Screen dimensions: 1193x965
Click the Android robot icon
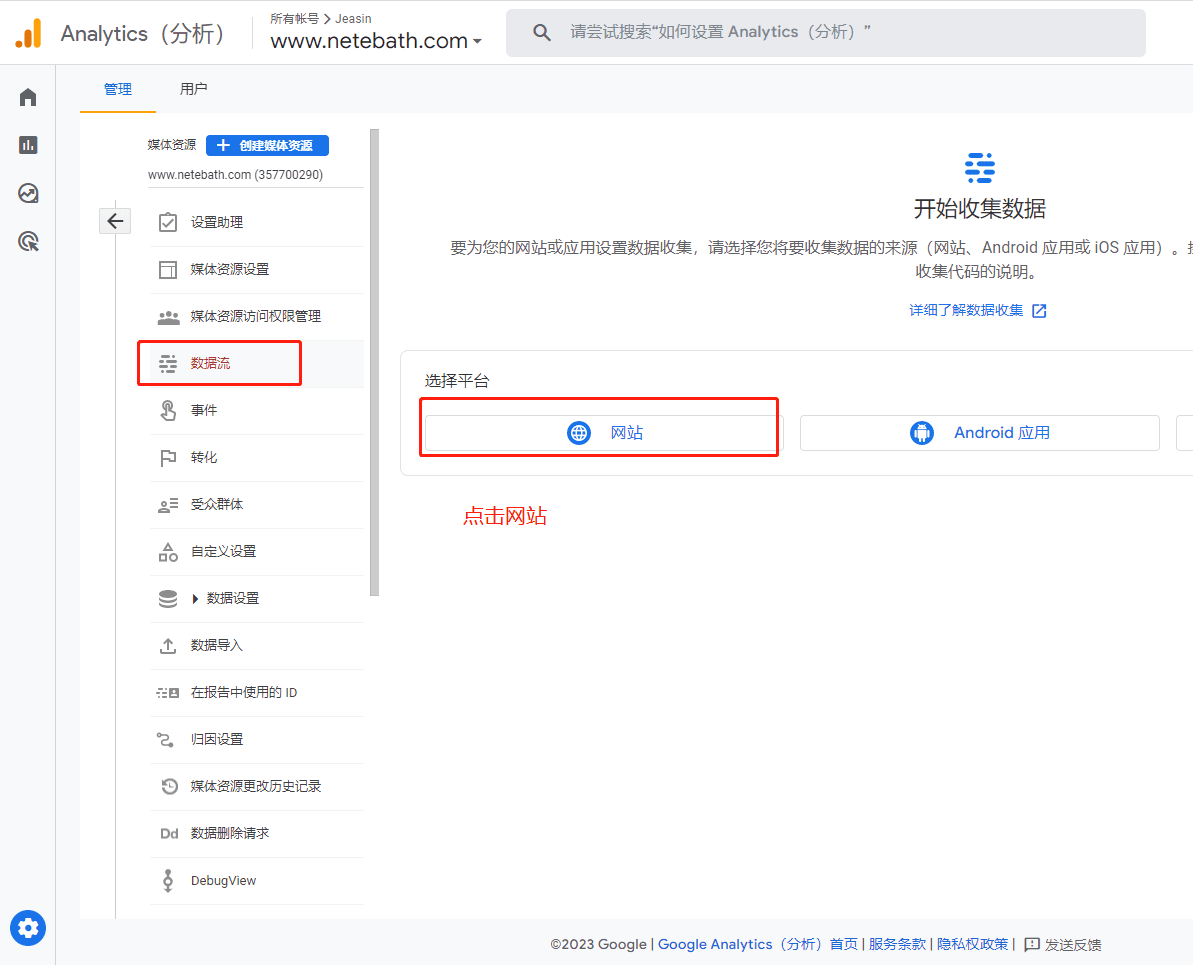pyautogui.click(x=921, y=432)
